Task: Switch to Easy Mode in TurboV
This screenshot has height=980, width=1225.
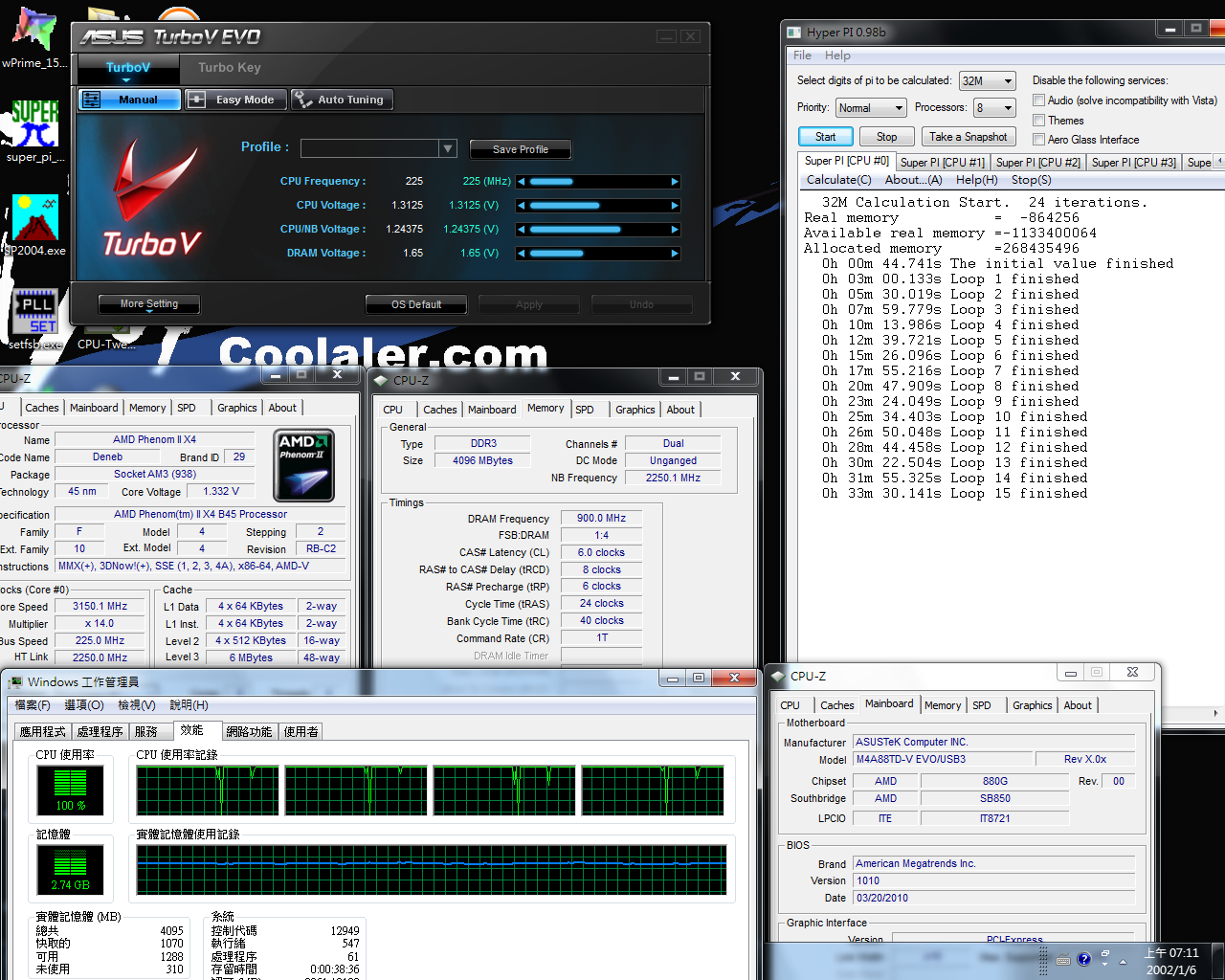Action: 234,100
